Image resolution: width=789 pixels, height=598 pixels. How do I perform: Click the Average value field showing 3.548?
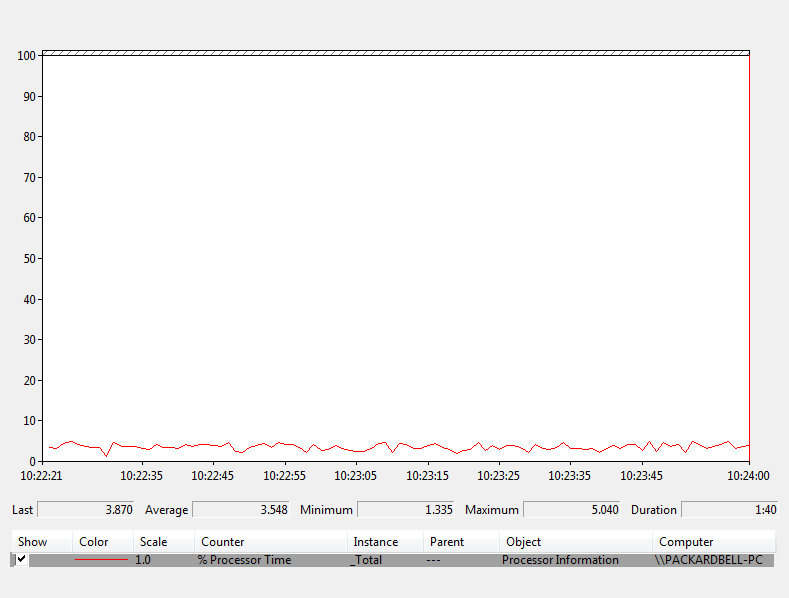(x=240, y=510)
